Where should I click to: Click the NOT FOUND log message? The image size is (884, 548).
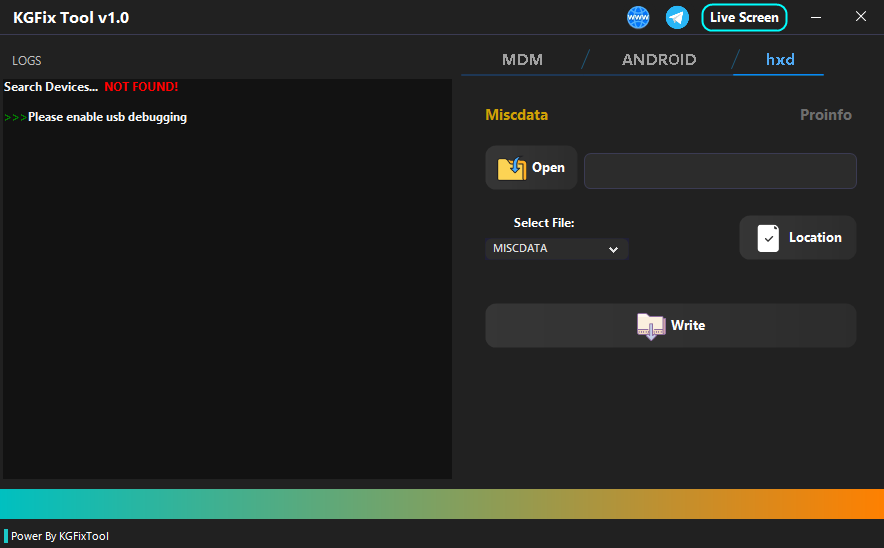[x=141, y=87]
